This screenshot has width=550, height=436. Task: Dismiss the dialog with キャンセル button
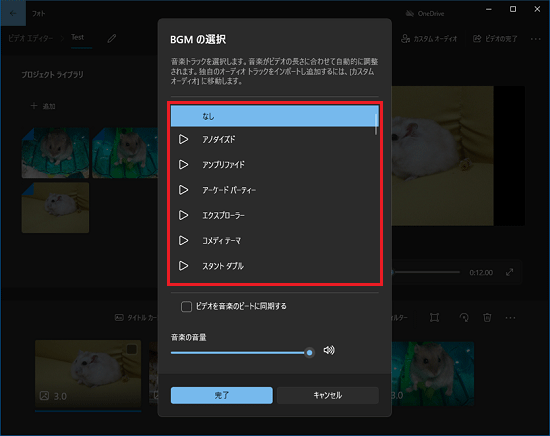328,395
